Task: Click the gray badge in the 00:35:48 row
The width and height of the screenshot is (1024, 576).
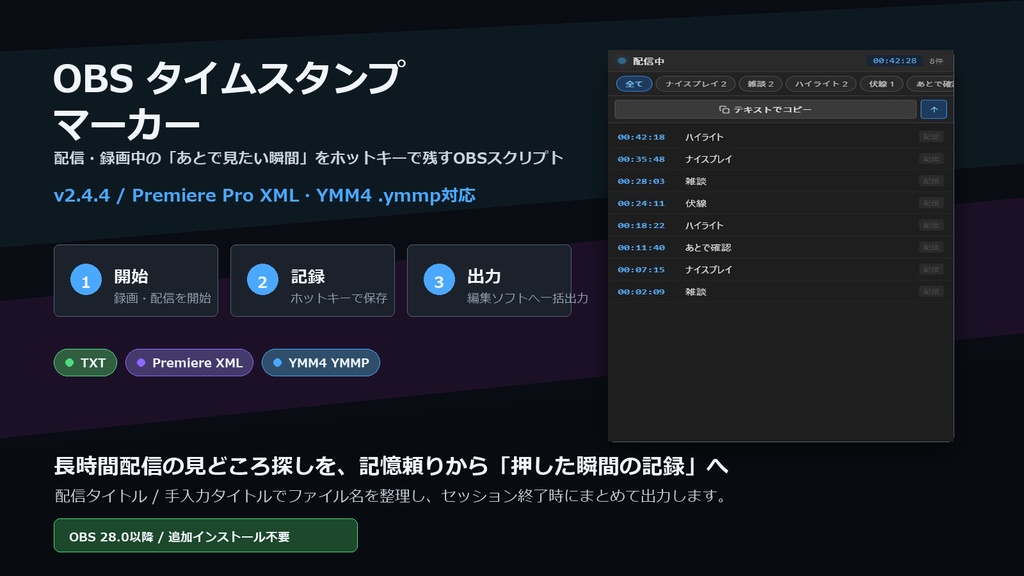Action: point(931,159)
